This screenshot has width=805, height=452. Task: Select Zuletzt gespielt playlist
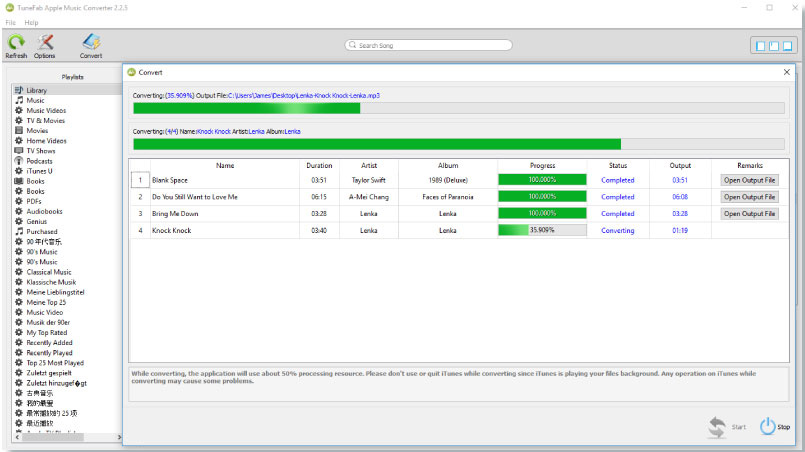49,373
